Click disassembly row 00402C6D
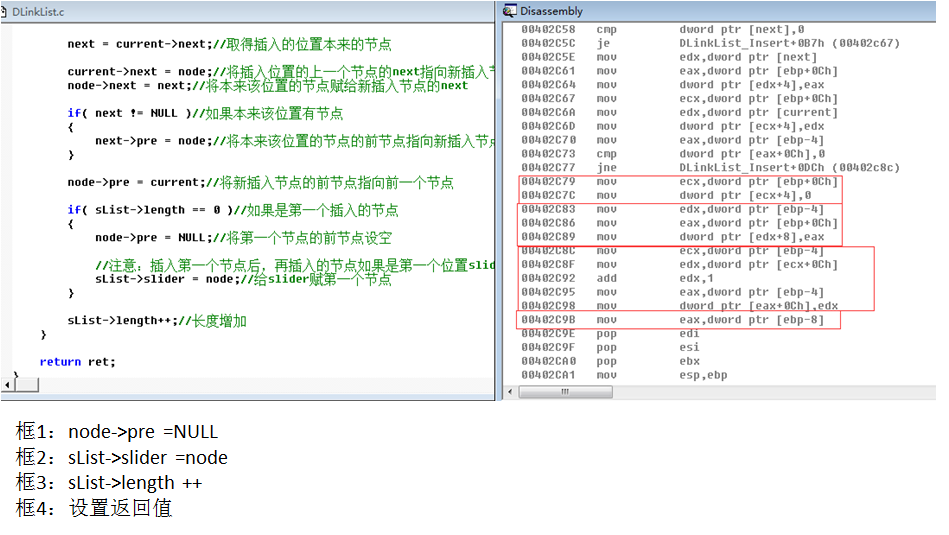This screenshot has height=535, width=949. (672, 126)
